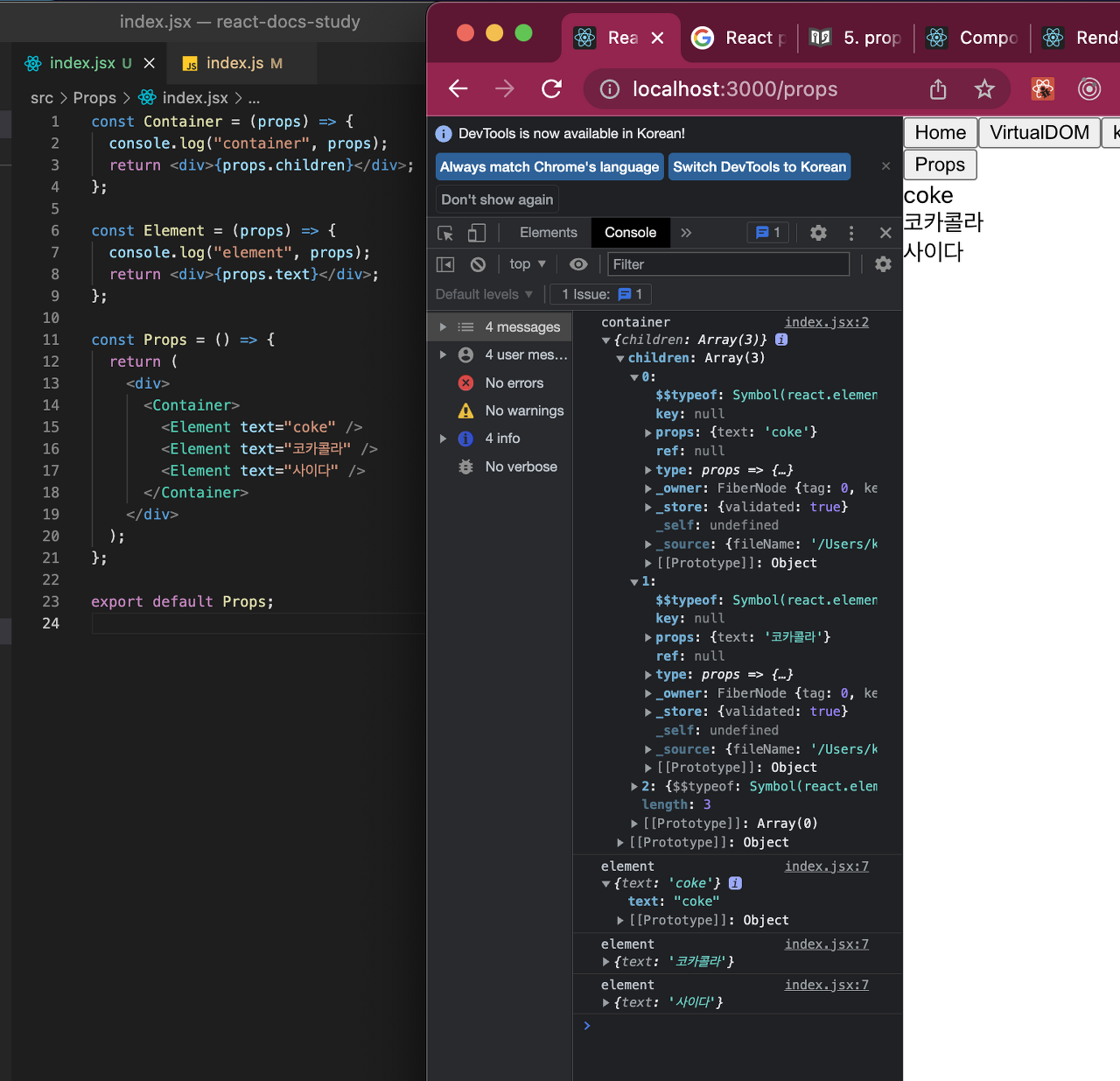Click the share icon in address bar
Screen dimensions: 1120x1081
pyautogui.click(x=938, y=88)
